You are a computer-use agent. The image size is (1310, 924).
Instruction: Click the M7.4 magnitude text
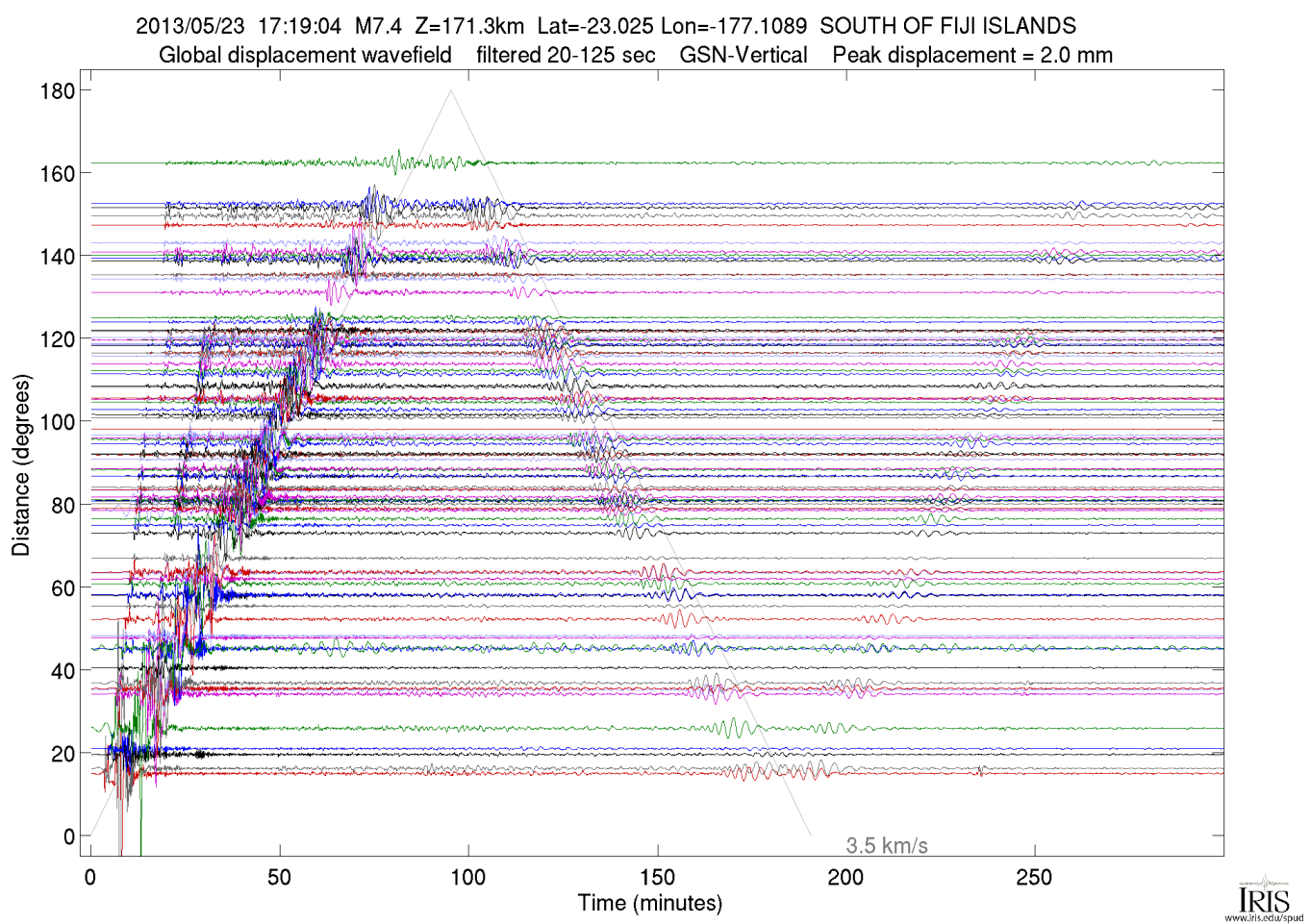378,26
